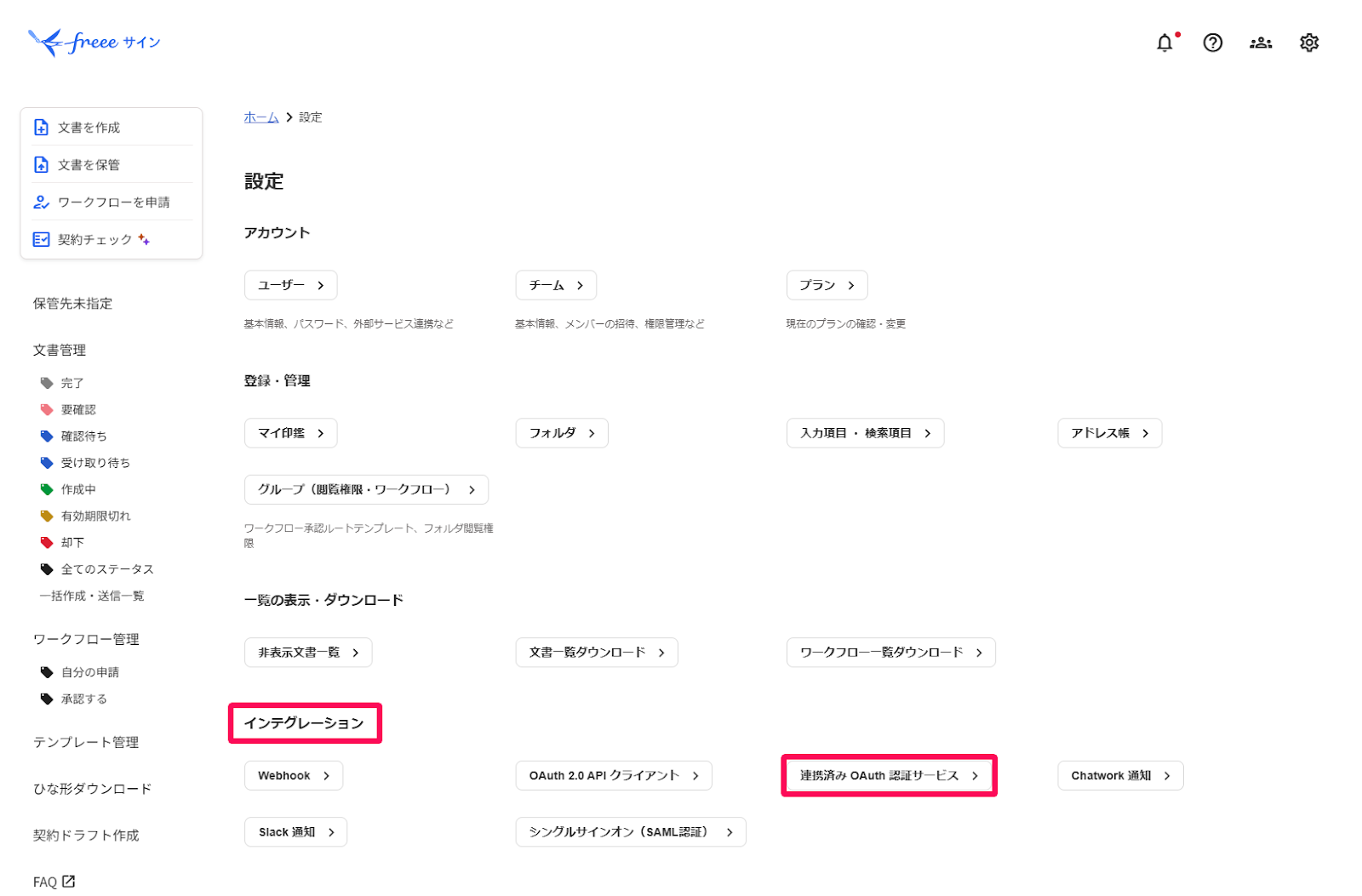Open グループ（閲覧権限・ワークフロー） settings
Image resolution: width=1362 pixels, height=896 pixels.
pyautogui.click(x=366, y=490)
